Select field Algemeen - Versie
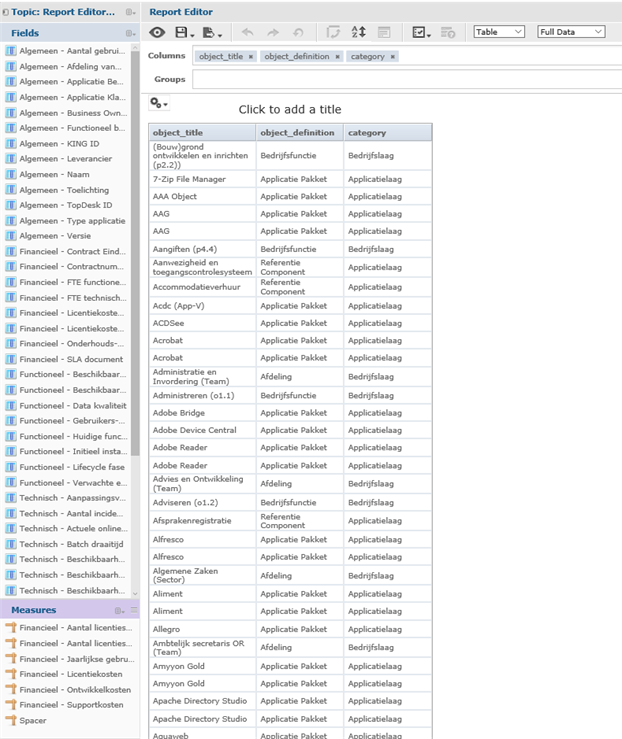622x739 pixels. [x=55, y=236]
